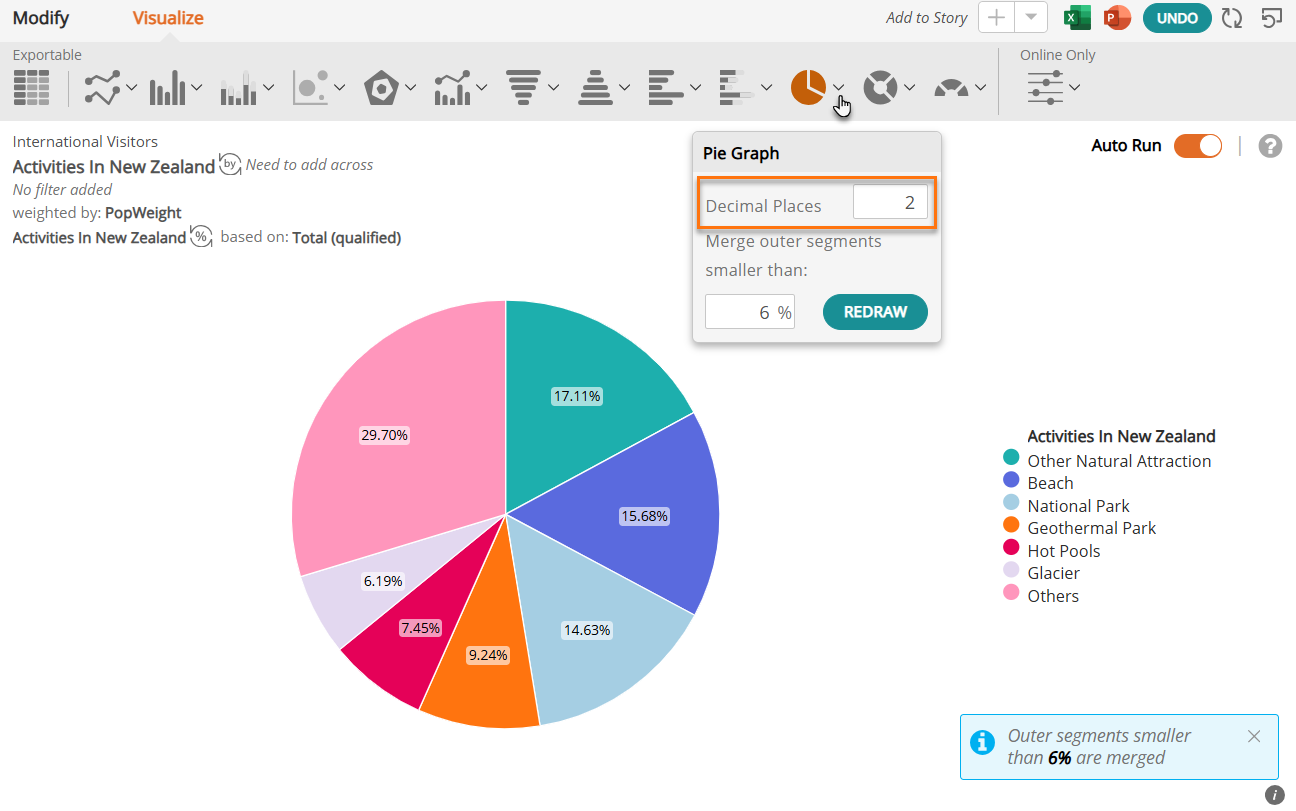Viewport: 1296px width, 811px height.
Task: Expand line graph options arrow
Action: click(x=131, y=88)
